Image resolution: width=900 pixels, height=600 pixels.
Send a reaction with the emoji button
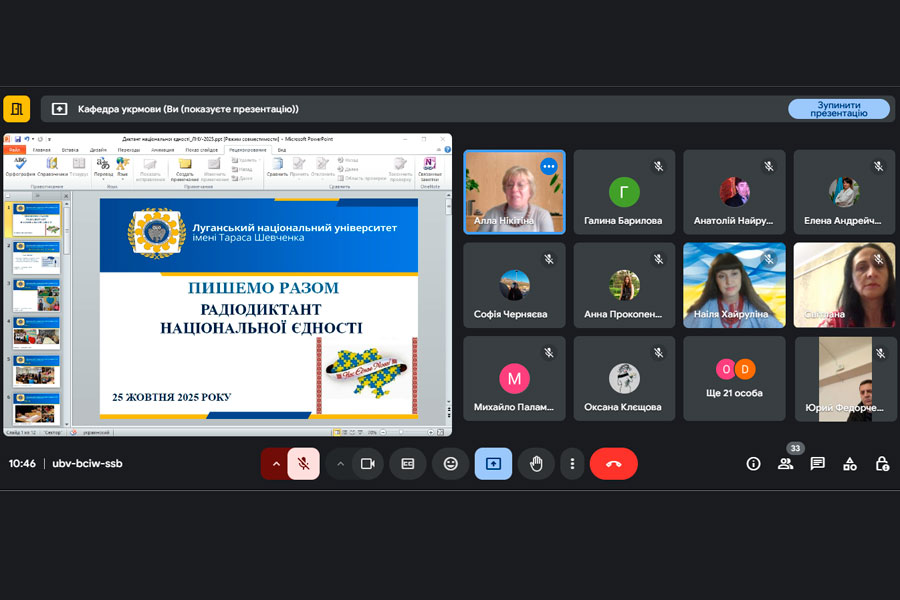coord(451,463)
